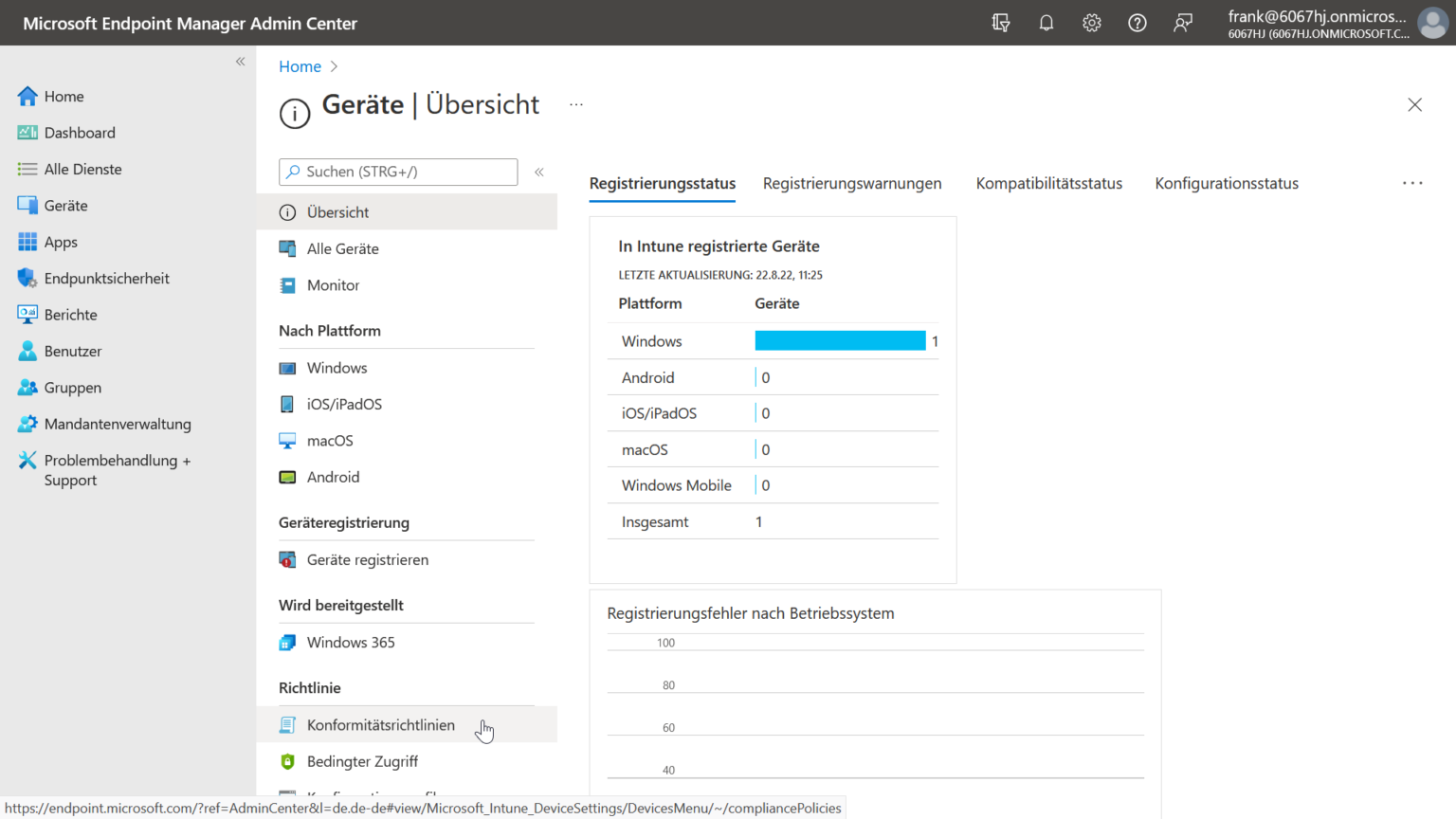Open Bedingter Zugriff in the policy menu
Viewport: 1456px width, 819px height.
point(362,761)
